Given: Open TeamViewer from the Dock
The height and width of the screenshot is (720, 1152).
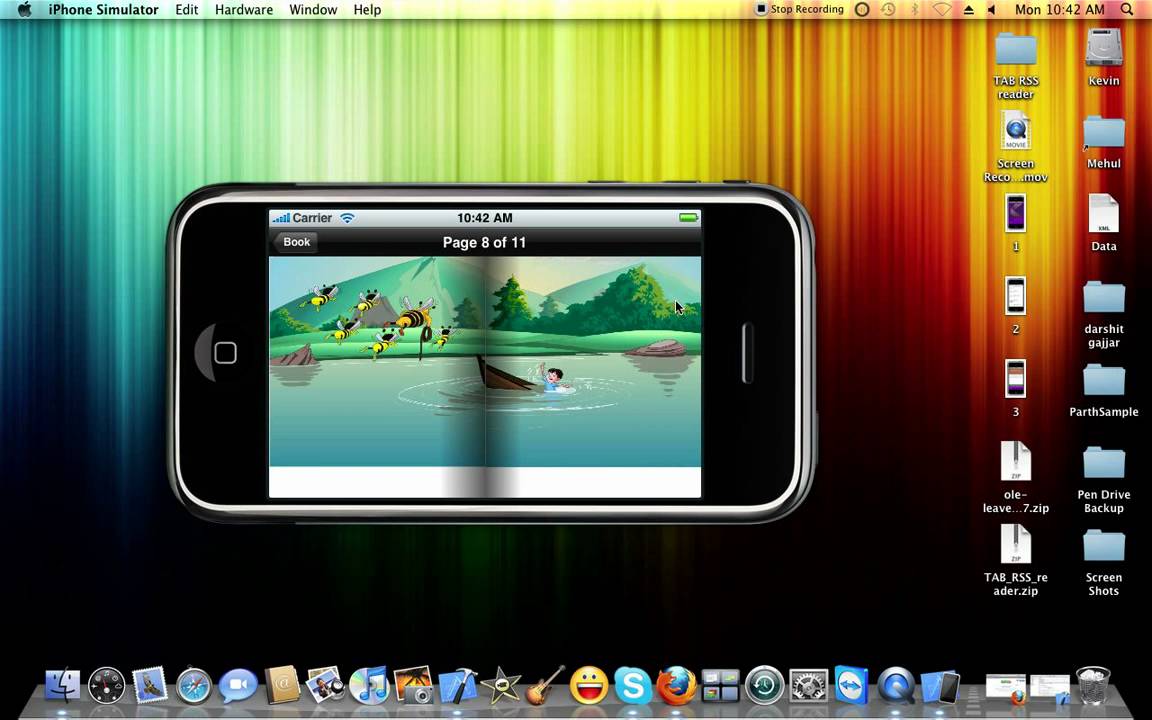Looking at the screenshot, I should tap(852, 685).
